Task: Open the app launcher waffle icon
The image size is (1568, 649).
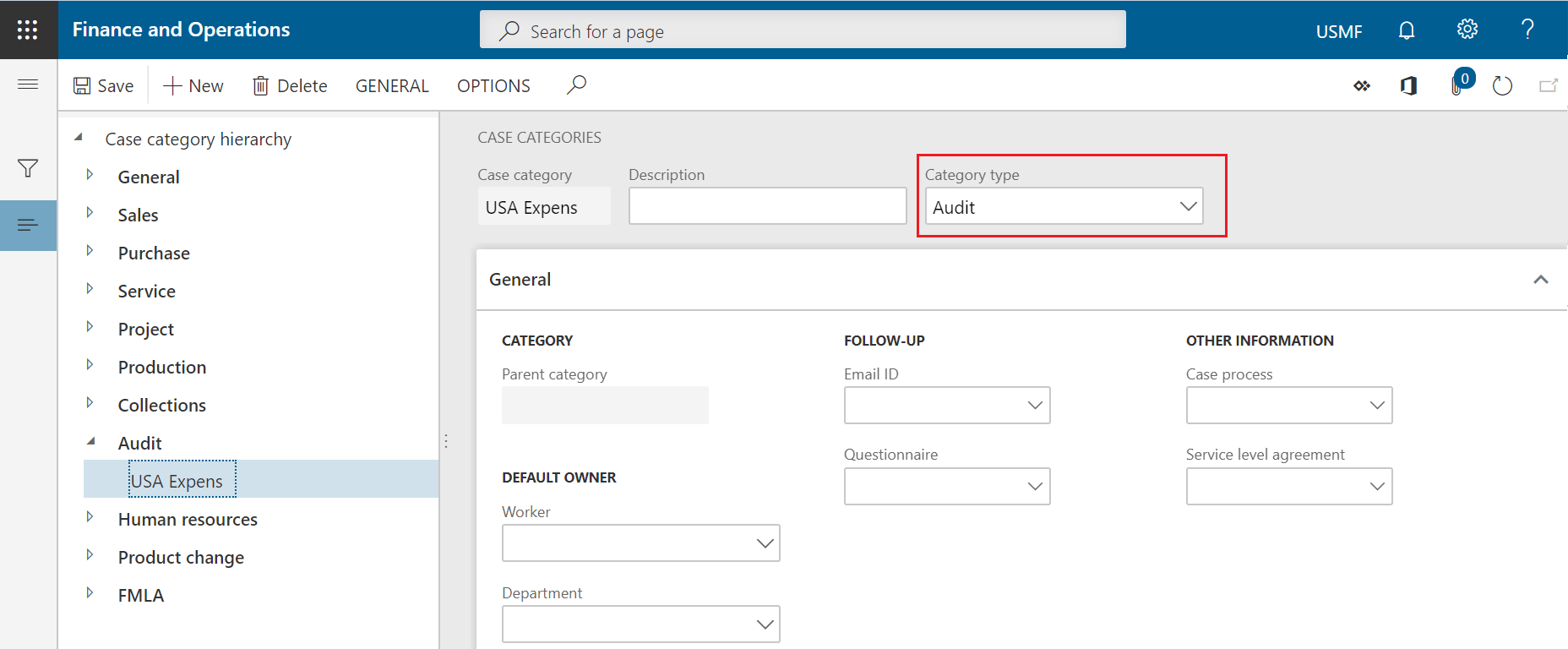Action: point(28,30)
